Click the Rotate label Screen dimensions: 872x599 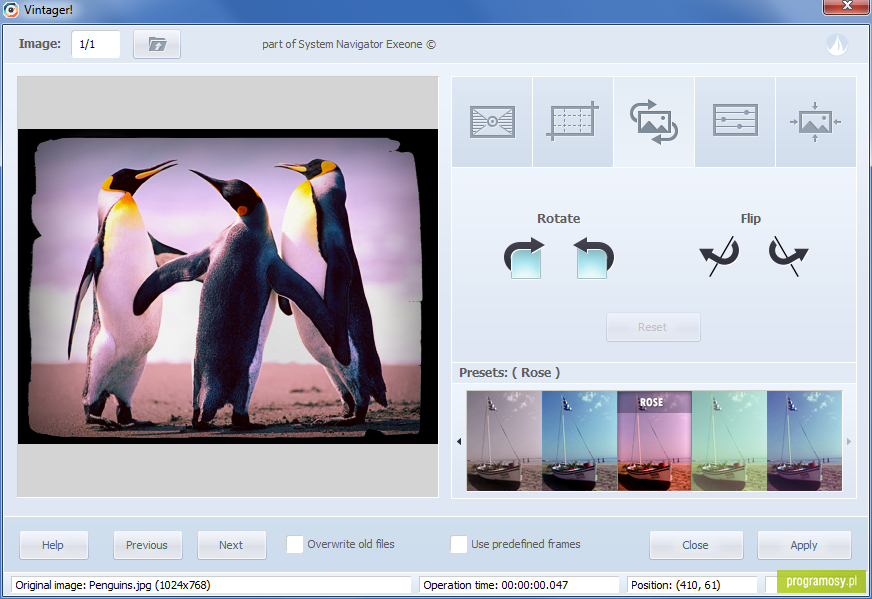coord(558,219)
